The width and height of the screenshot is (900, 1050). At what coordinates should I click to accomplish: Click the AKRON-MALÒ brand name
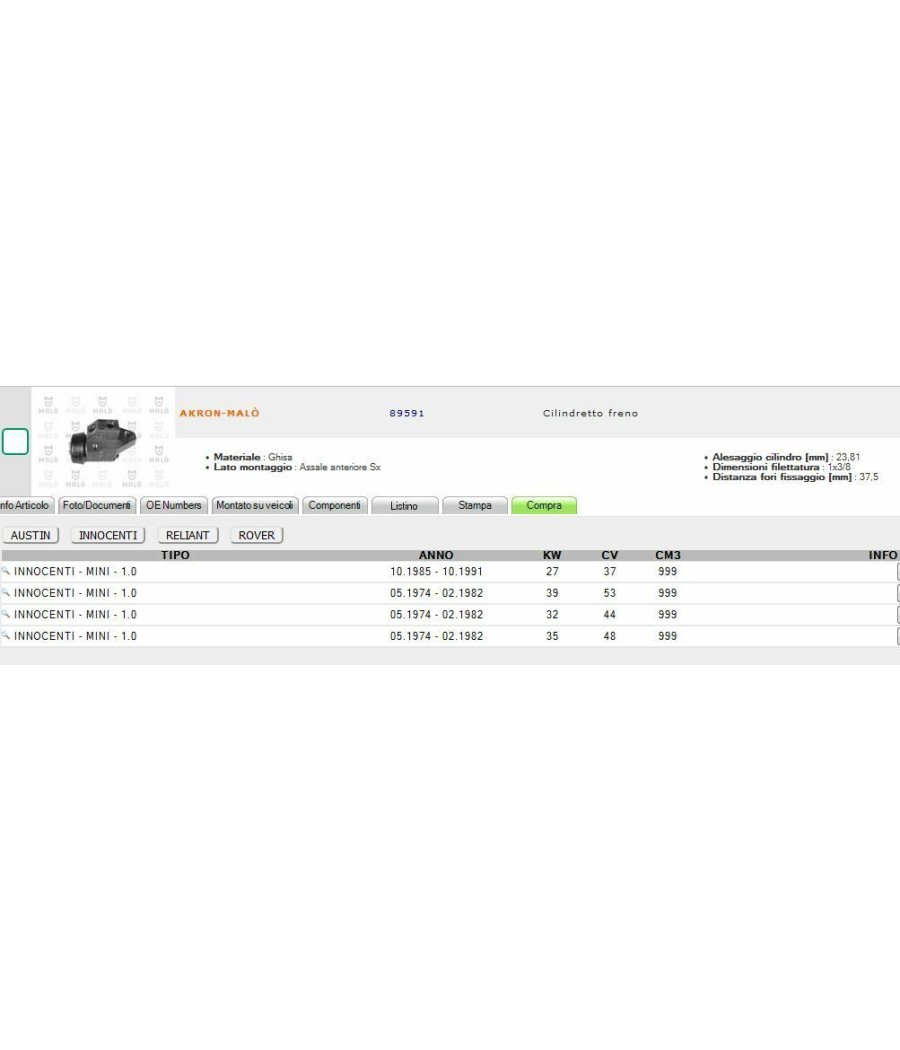(x=220, y=413)
